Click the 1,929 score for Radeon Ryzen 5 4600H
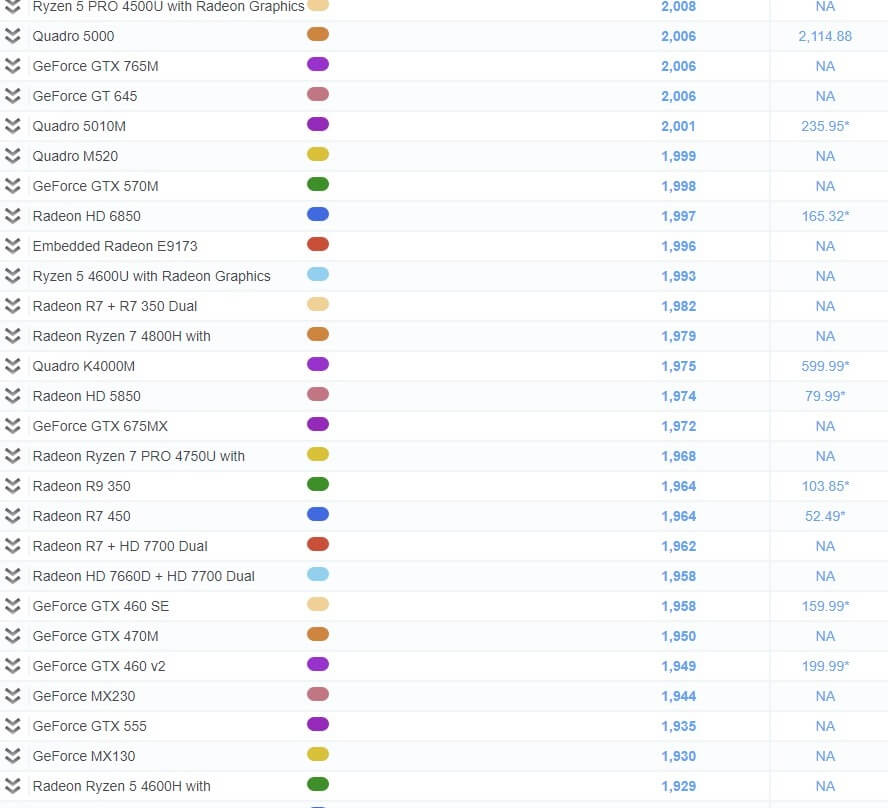 click(678, 786)
